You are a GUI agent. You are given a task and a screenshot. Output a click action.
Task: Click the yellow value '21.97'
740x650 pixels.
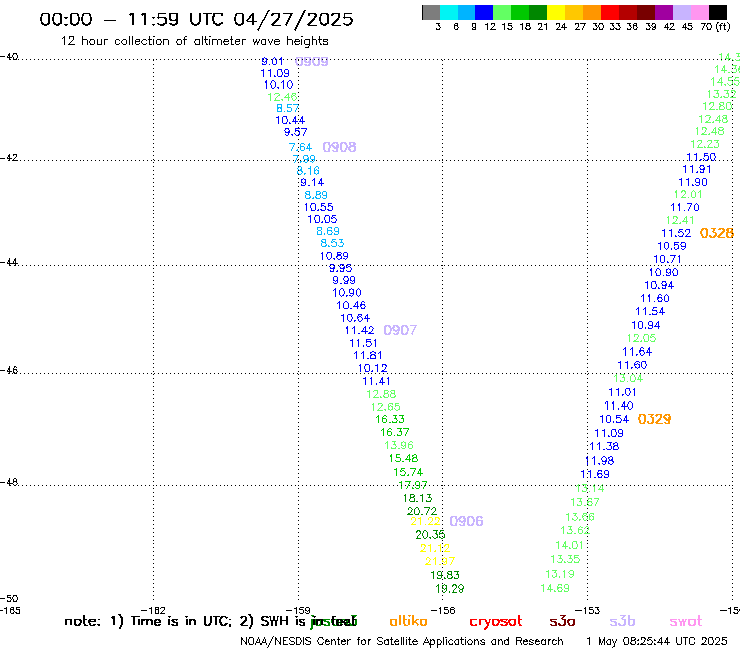[440, 561]
